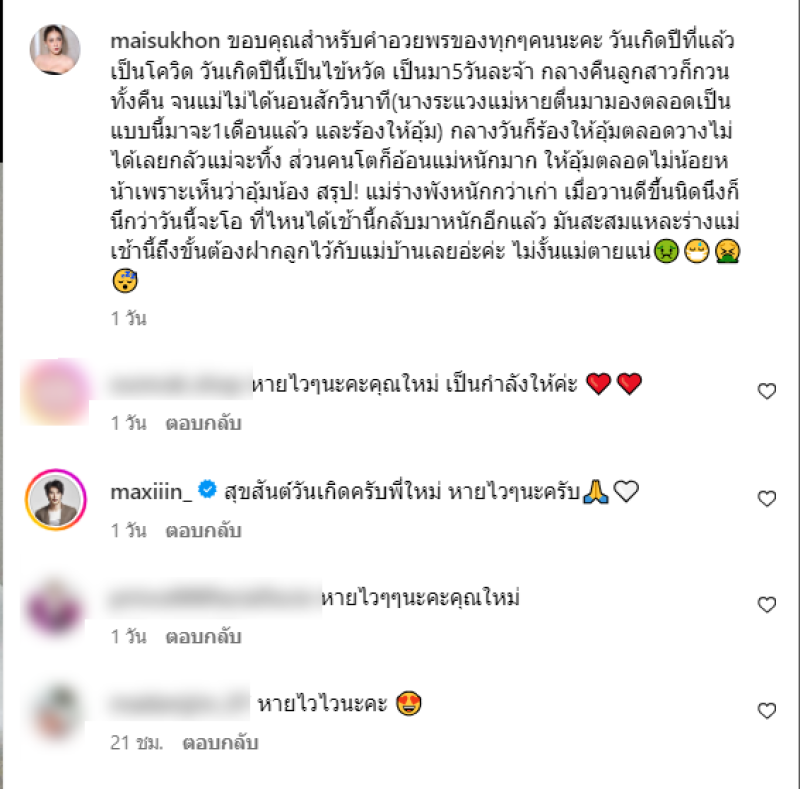Click maxiiin_'s blue verified badge

[207, 489]
